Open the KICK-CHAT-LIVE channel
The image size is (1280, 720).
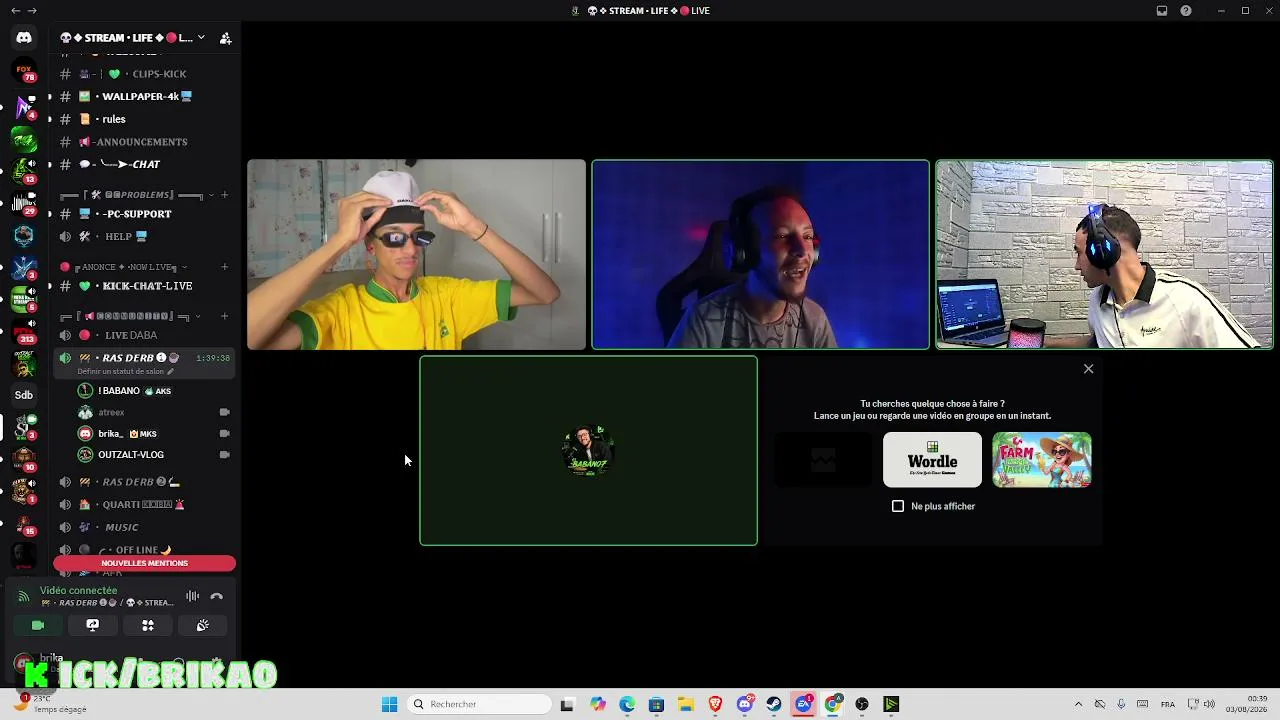coord(144,286)
